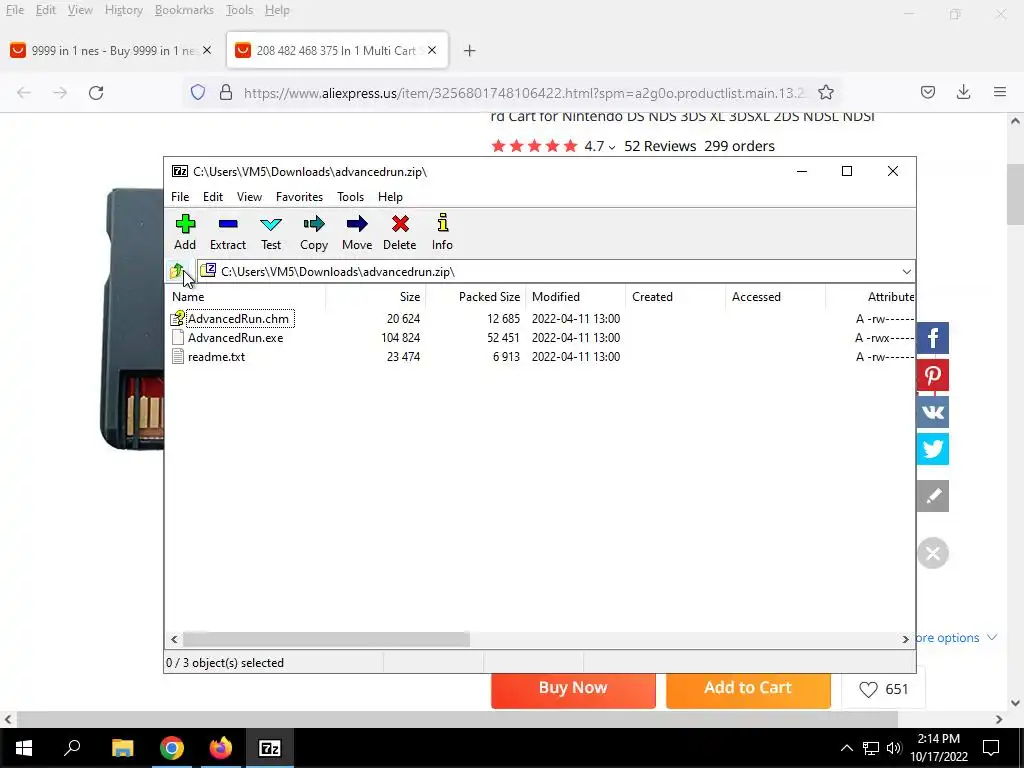Viewport: 1024px width, 768px height.
Task: Click the site security padlock icon
Action: 226,93
